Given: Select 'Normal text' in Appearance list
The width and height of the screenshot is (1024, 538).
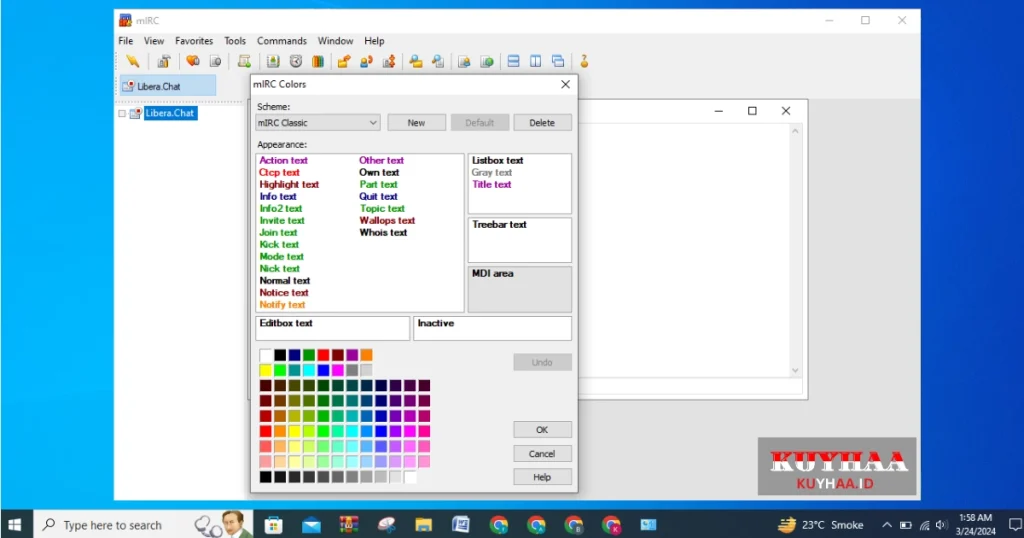Looking at the screenshot, I should pyautogui.click(x=285, y=281).
